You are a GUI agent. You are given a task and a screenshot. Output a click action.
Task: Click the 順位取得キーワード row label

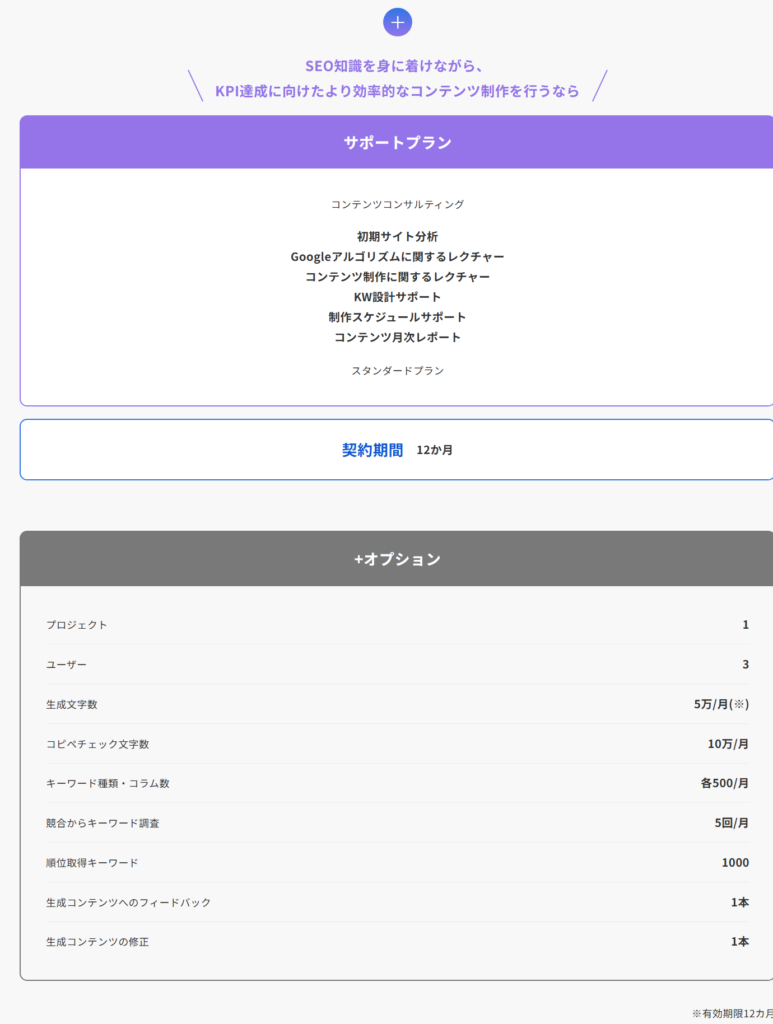coord(92,863)
